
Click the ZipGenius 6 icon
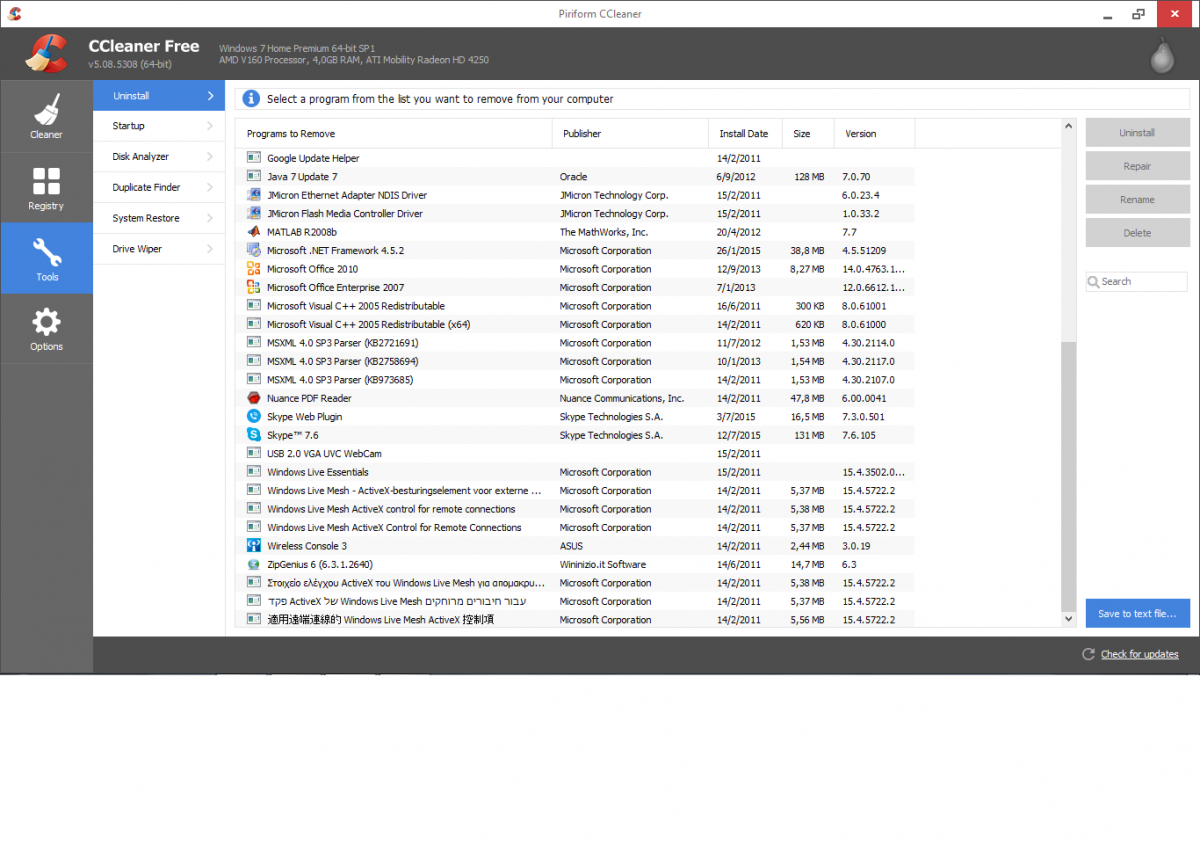(x=254, y=564)
